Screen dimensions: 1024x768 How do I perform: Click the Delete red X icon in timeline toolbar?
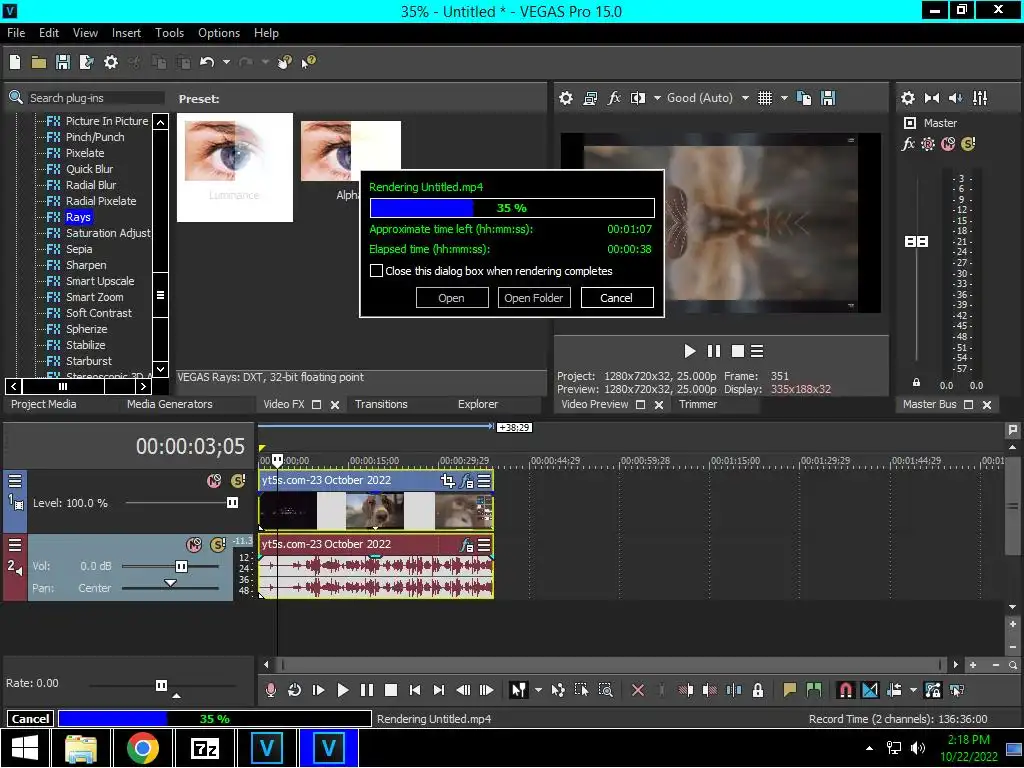[638, 690]
